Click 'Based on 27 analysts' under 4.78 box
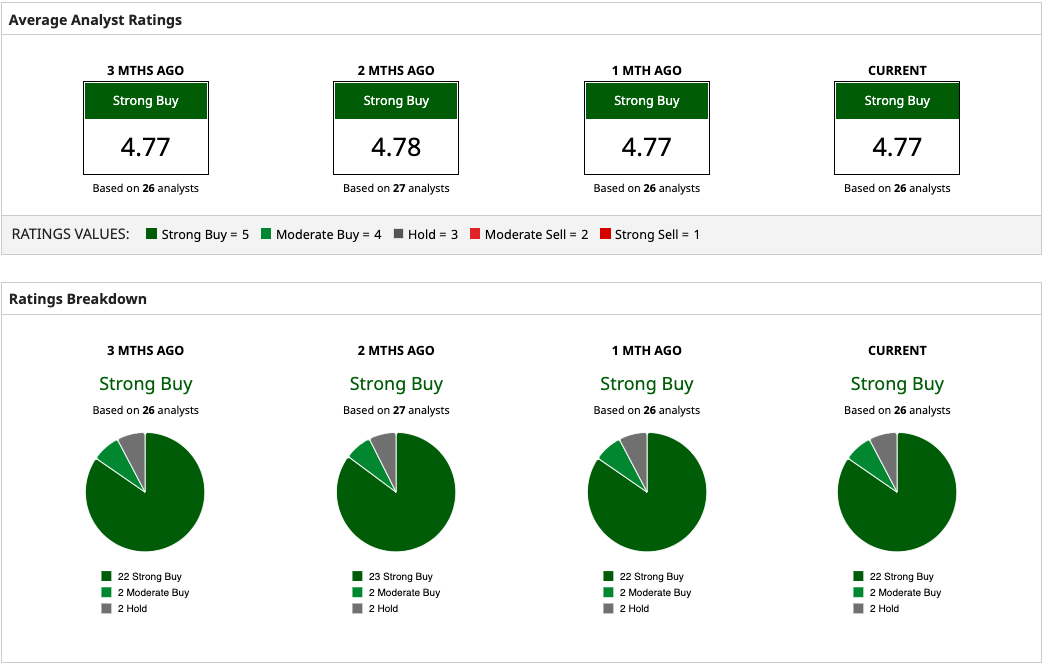 (x=396, y=188)
